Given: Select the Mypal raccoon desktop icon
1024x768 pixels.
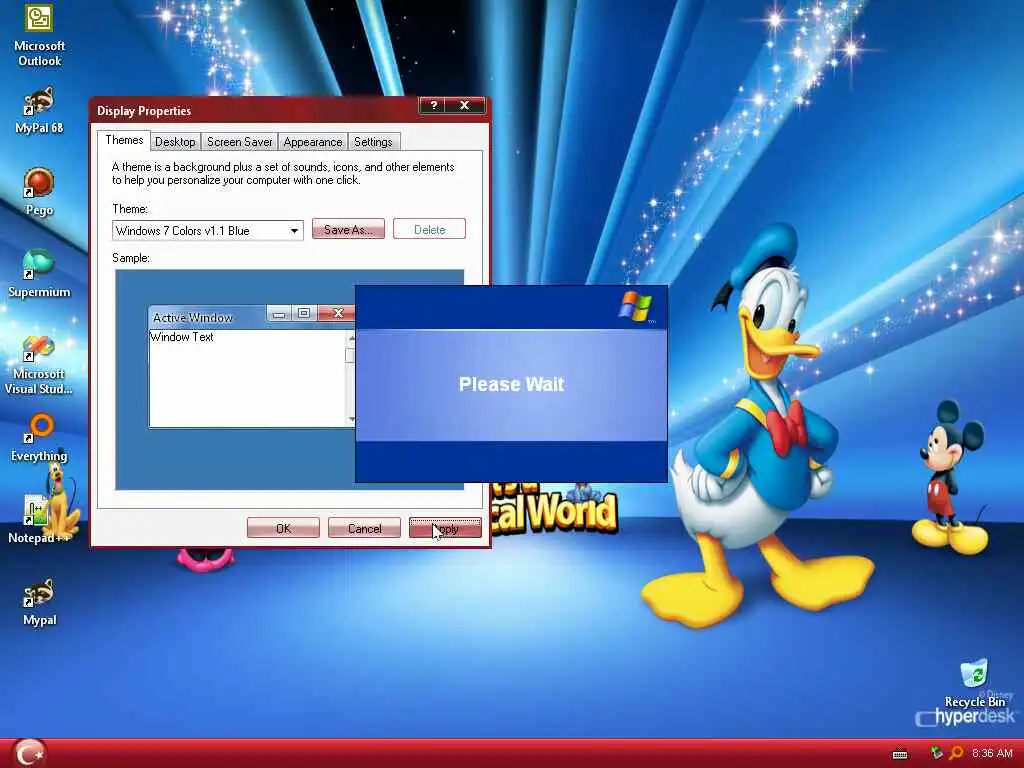Looking at the screenshot, I should pos(39,601).
